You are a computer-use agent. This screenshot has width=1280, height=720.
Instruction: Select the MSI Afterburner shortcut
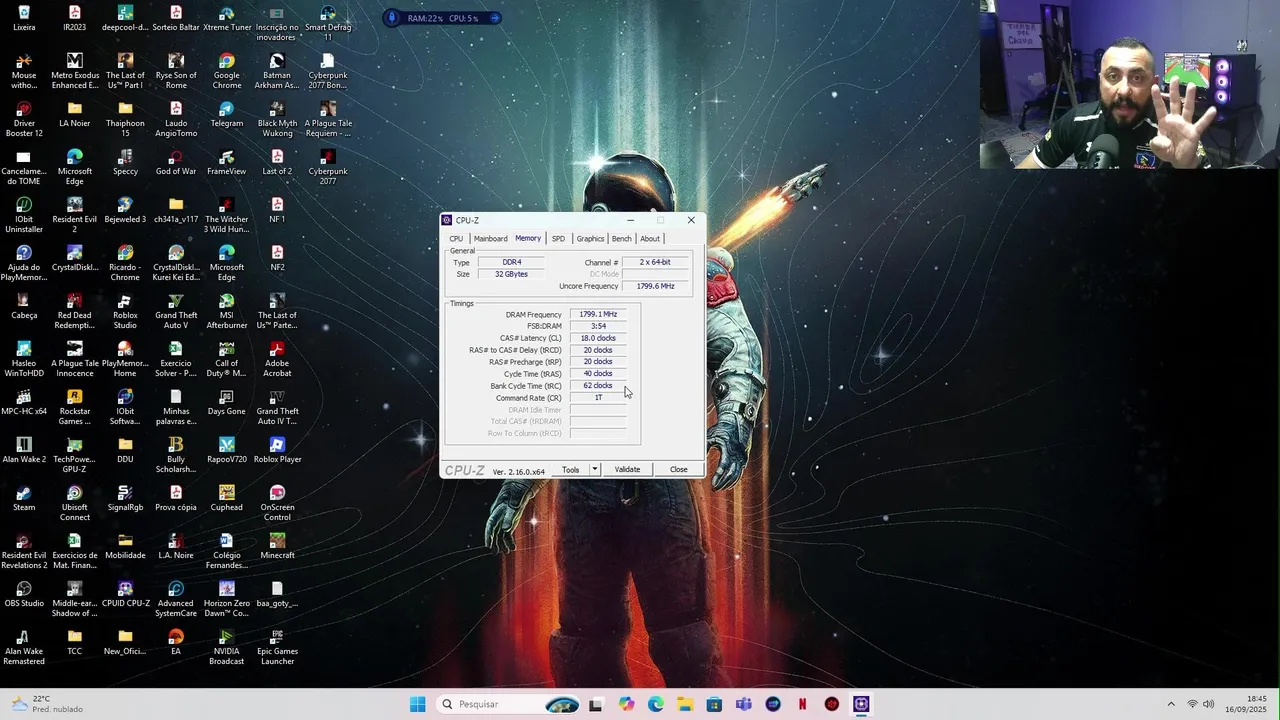(227, 312)
